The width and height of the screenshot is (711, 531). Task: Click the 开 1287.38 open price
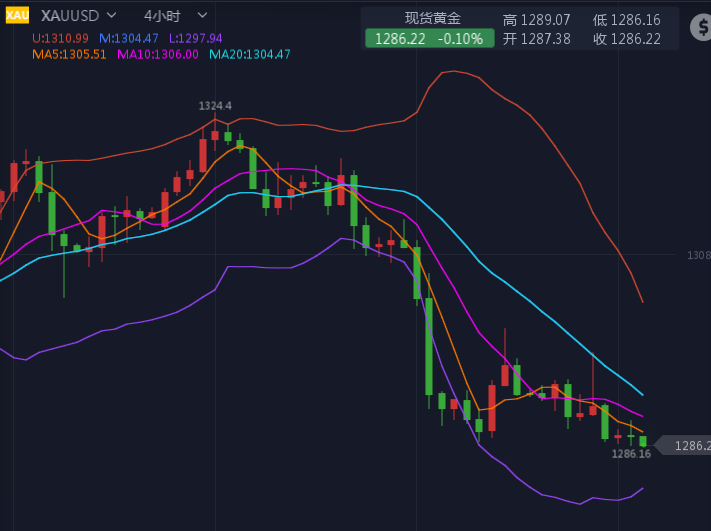(x=536, y=39)
